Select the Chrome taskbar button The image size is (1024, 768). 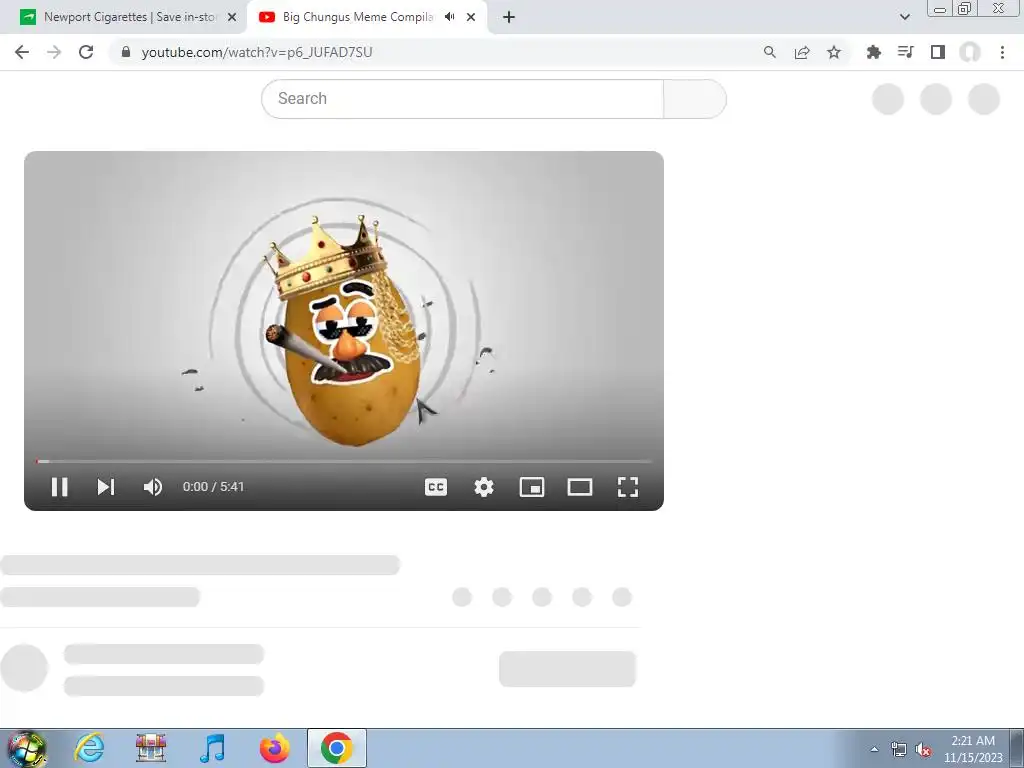pos(336,748)
